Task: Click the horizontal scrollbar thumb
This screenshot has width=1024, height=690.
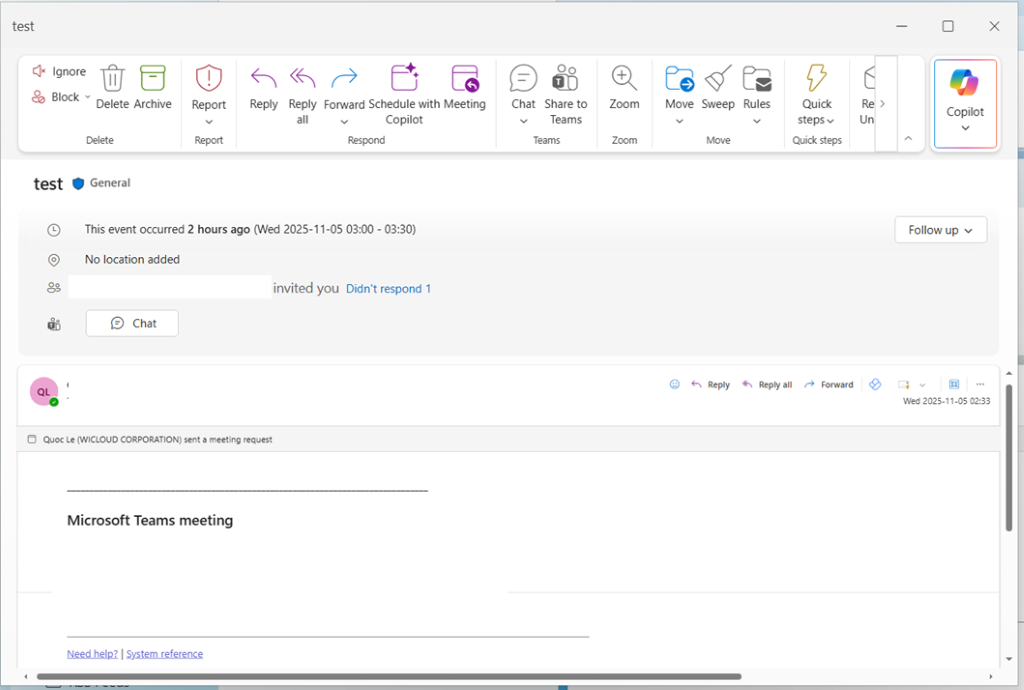Action: coord(389,676)
